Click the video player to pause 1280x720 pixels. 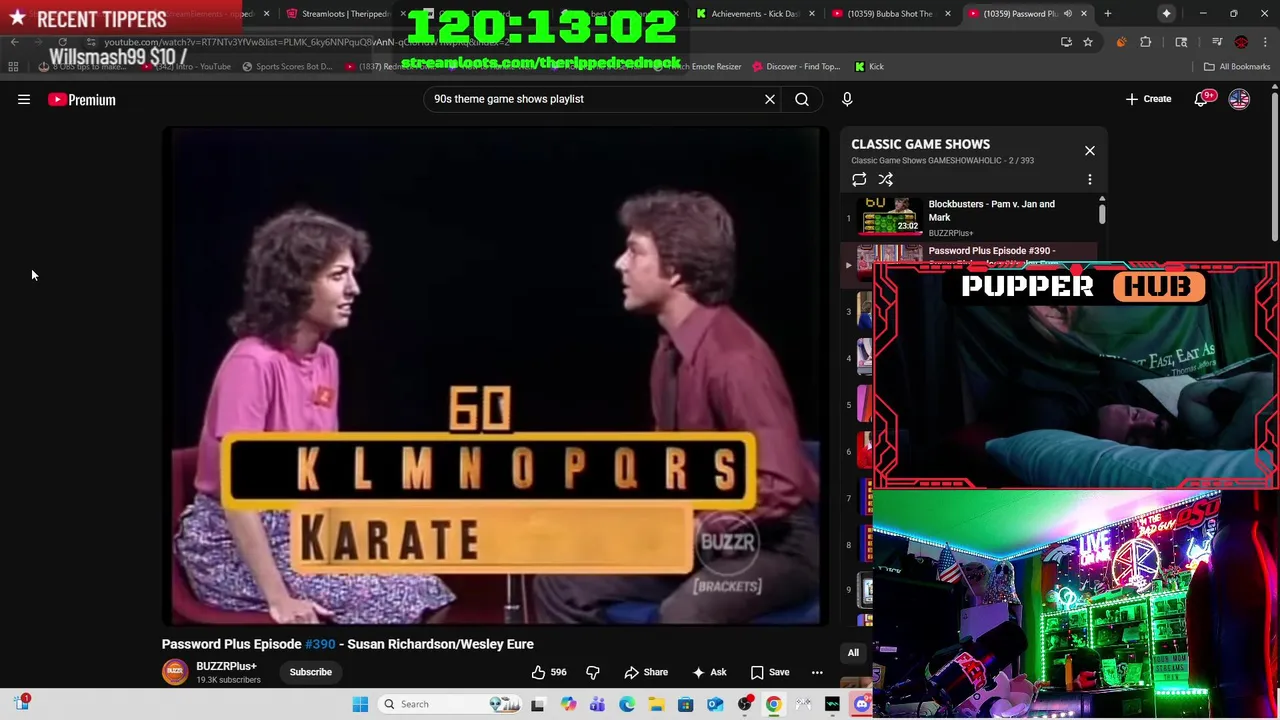pyautogui.click(x=495, y=376)
